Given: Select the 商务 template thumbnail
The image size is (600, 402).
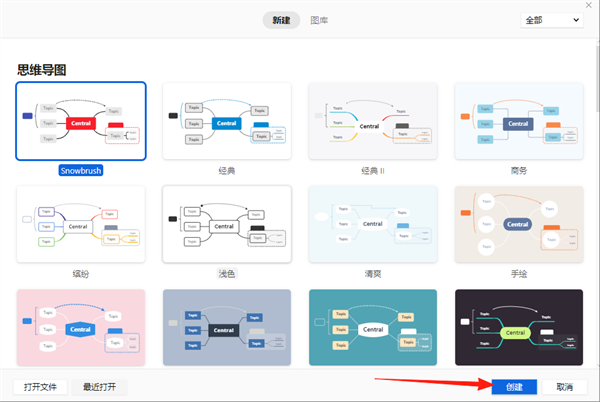Looking at the screenshot, I should 519,121.
